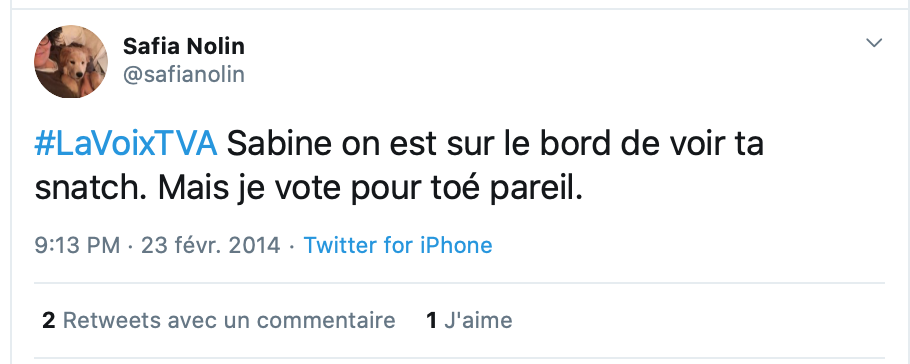Viewport: 910px width, 364px height.
Task: Visit the @safianolin handle
Action: 183,74
